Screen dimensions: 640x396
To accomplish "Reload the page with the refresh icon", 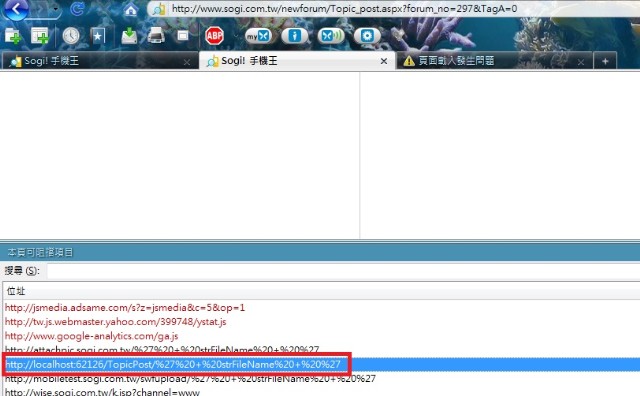I will coord(77,9).
